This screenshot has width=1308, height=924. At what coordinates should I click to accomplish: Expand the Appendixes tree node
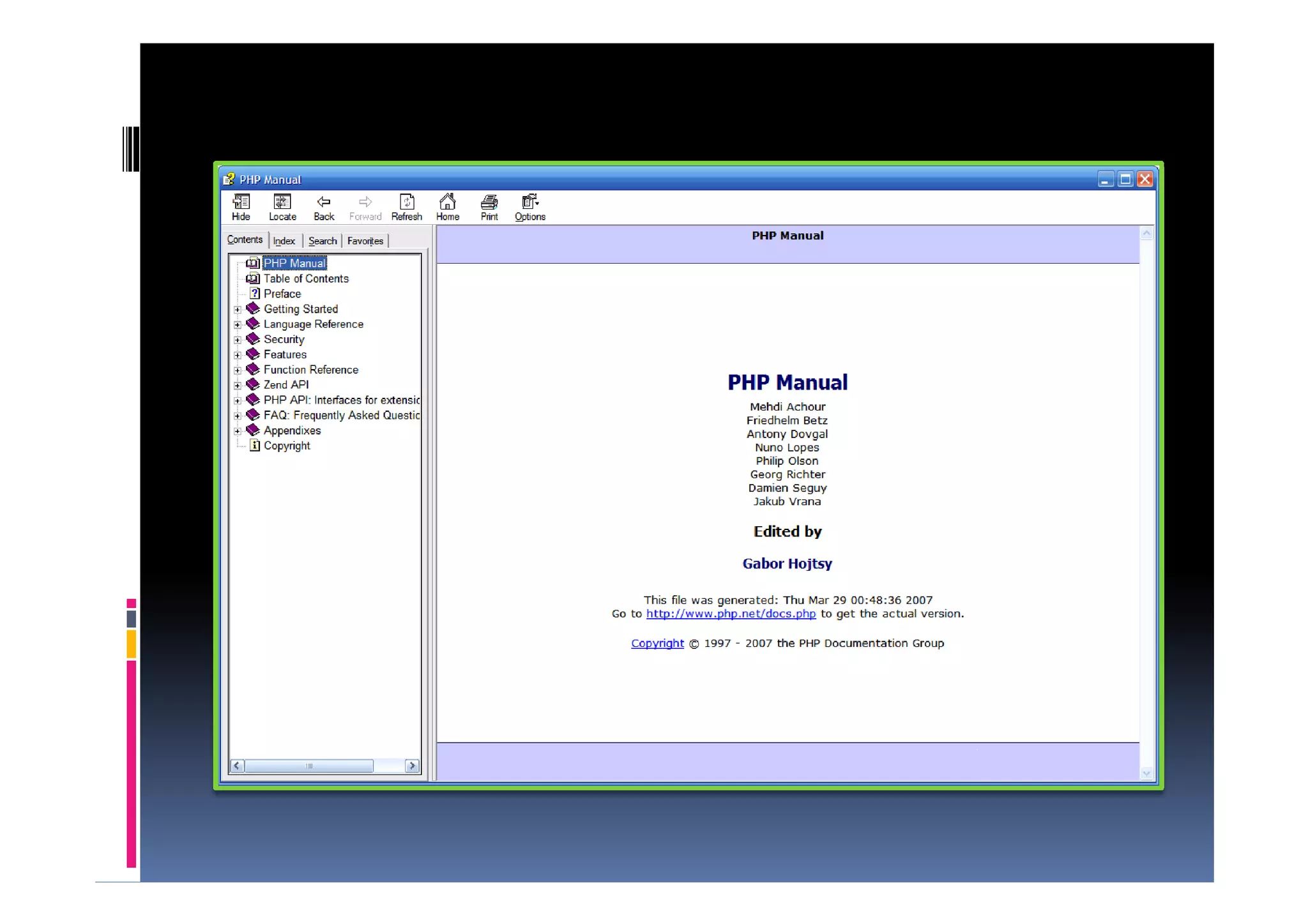(238, 431)
